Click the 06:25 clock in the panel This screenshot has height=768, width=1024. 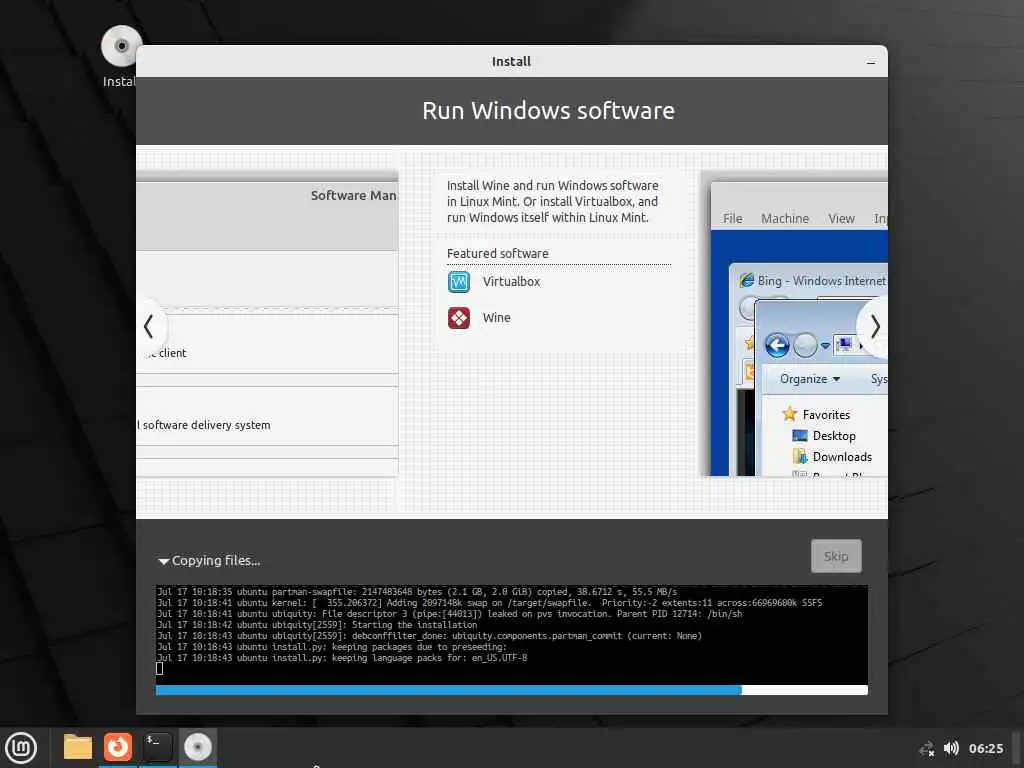click(985, 748)
